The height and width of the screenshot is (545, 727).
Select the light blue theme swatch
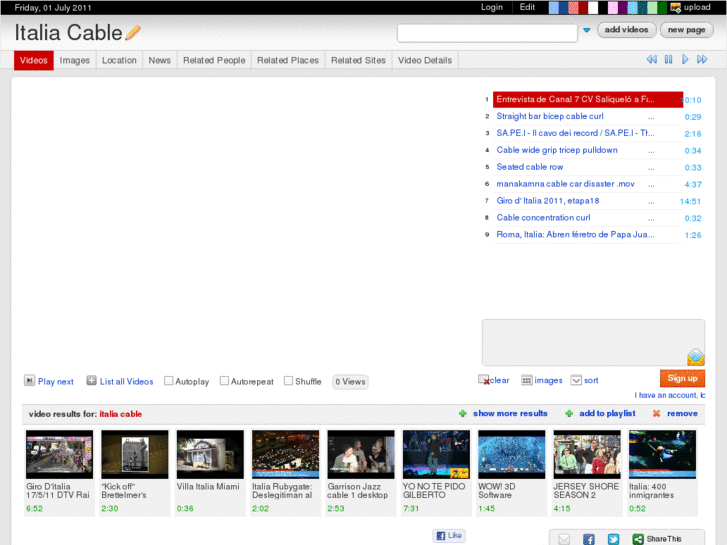pyautogui.click(x=554, y=7)
